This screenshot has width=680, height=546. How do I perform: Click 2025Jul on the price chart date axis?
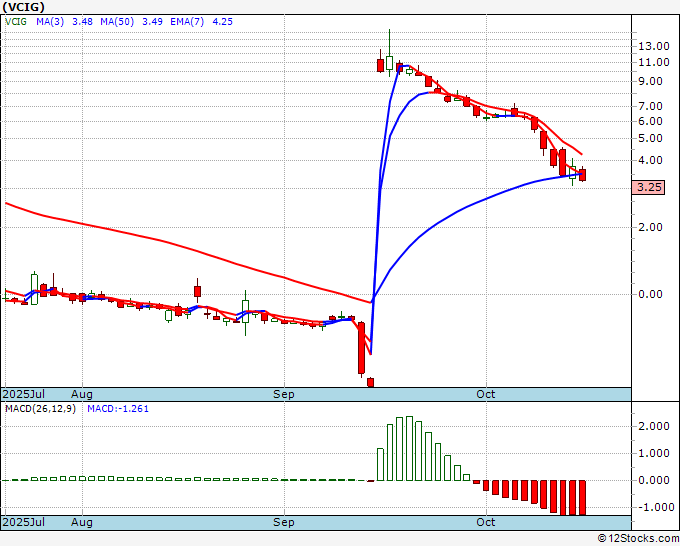(24, 394)
